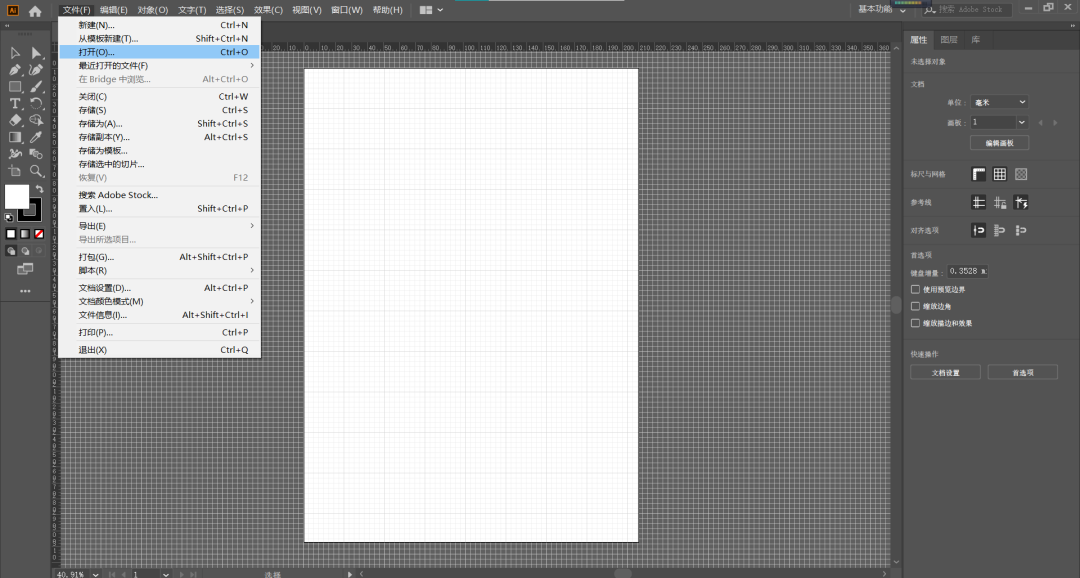
Task: Toggle the 缩放边角 checkbox
Action: [x=915, y=306]
